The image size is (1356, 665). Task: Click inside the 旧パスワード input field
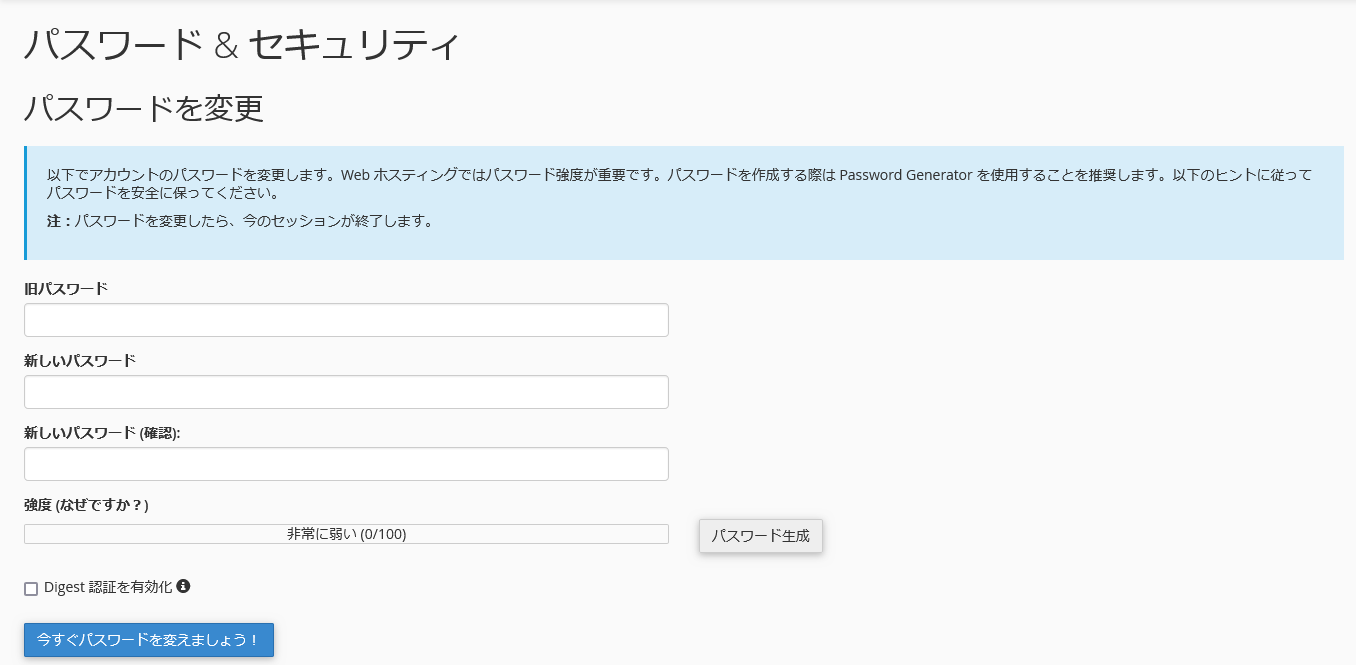[x=346, y=319]
